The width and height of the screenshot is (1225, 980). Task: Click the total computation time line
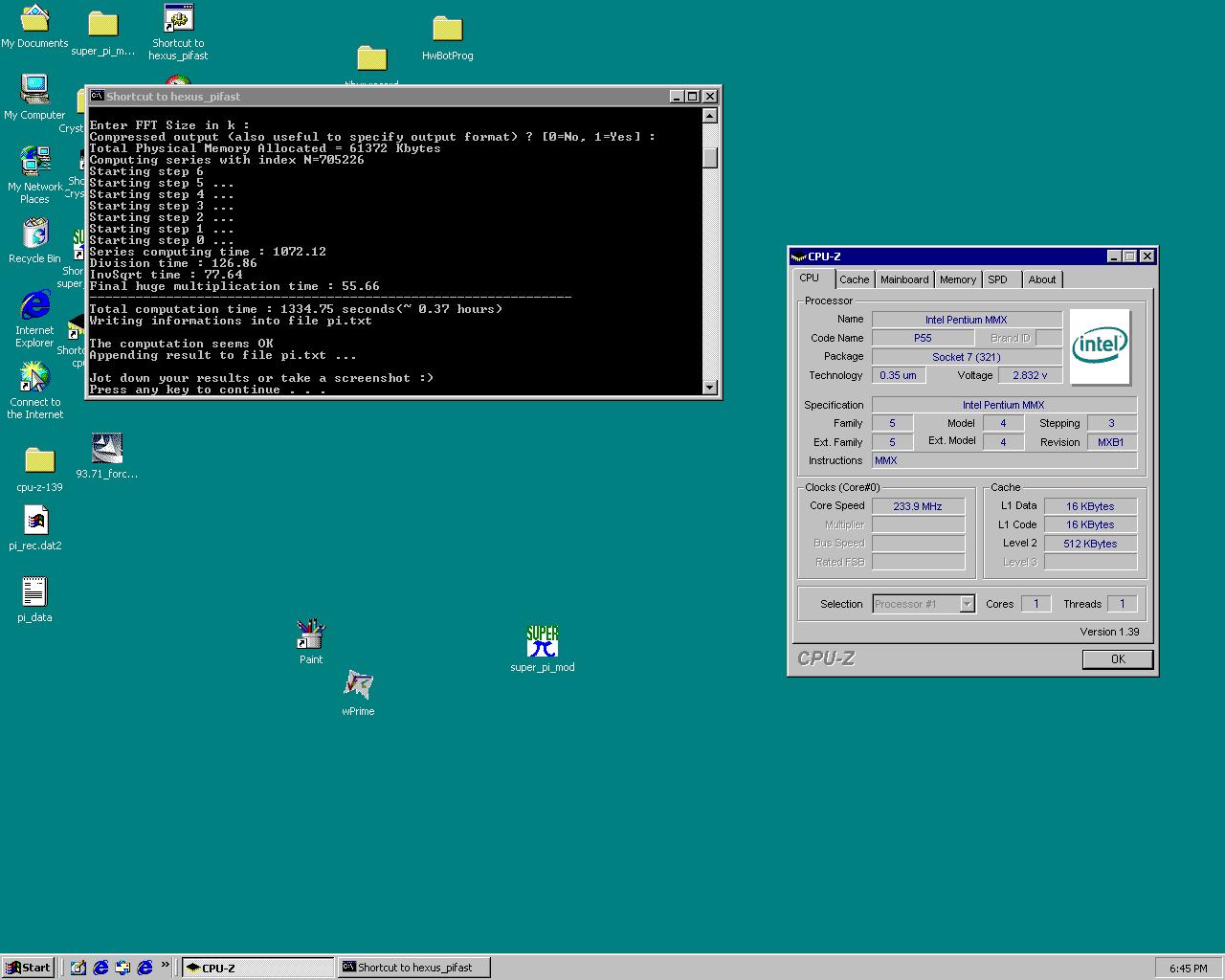pyautogui.click(x=296, y=309)
